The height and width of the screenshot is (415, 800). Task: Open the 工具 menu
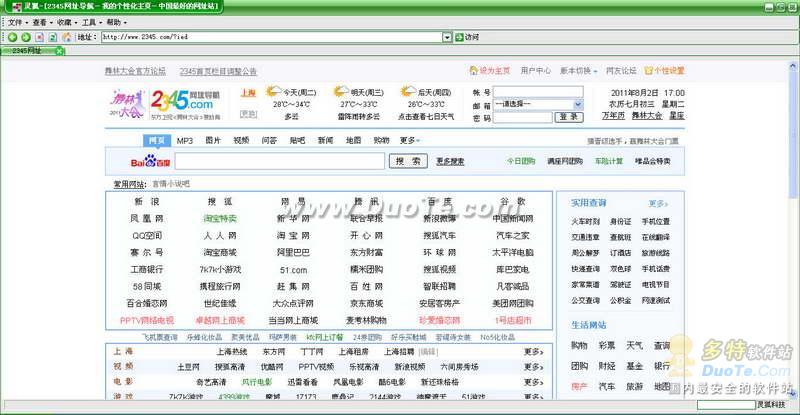click(x=91, y=21)
